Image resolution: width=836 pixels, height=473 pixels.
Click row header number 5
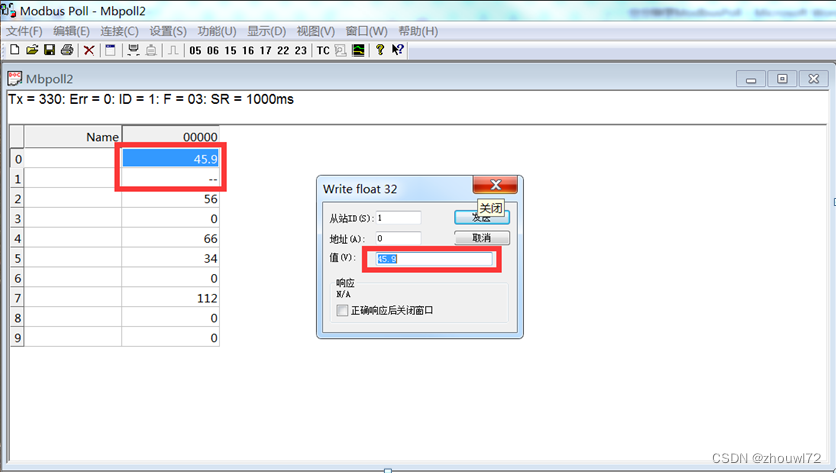click(x=18, y=259)
